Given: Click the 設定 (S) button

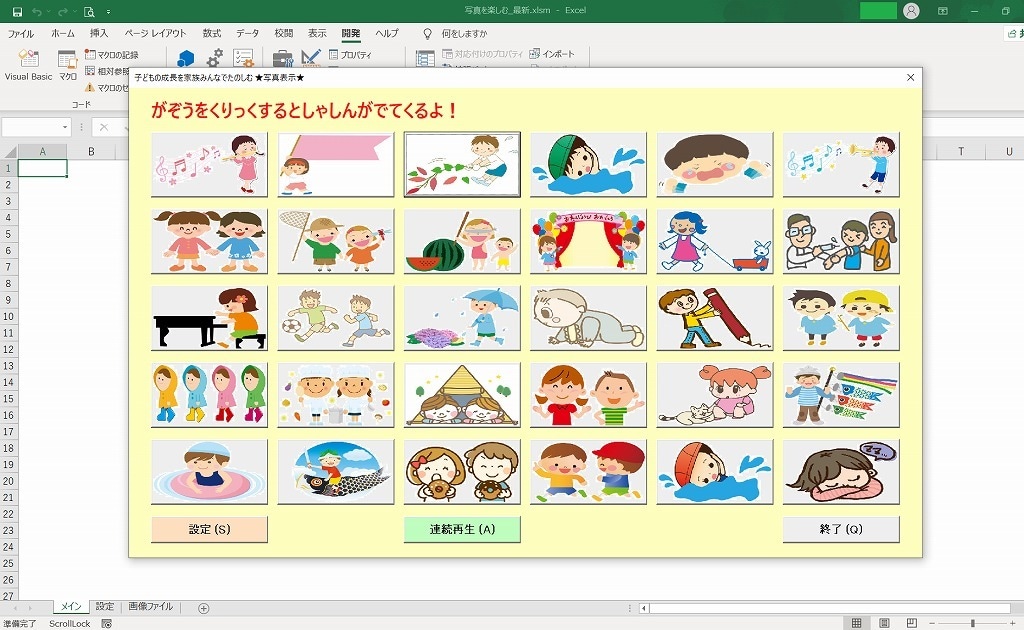Looking at the screenshot, I should [210, 529].
